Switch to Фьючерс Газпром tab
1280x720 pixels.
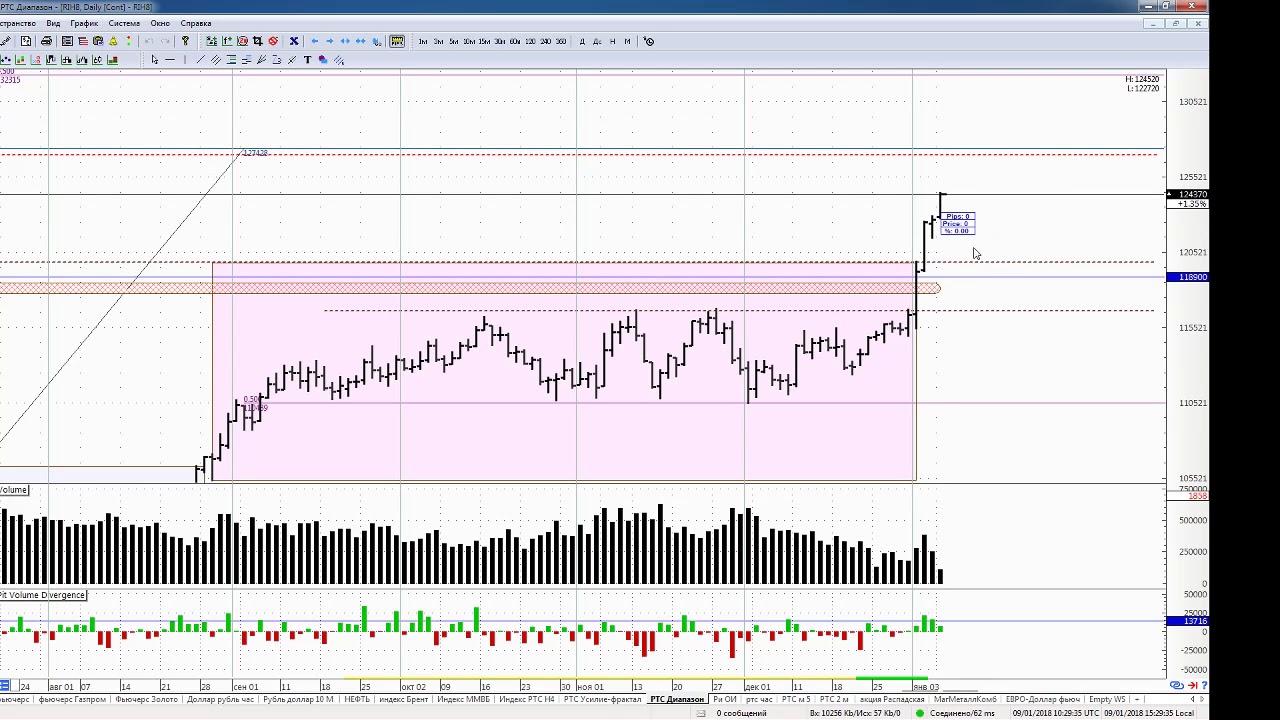pos(72,699)
